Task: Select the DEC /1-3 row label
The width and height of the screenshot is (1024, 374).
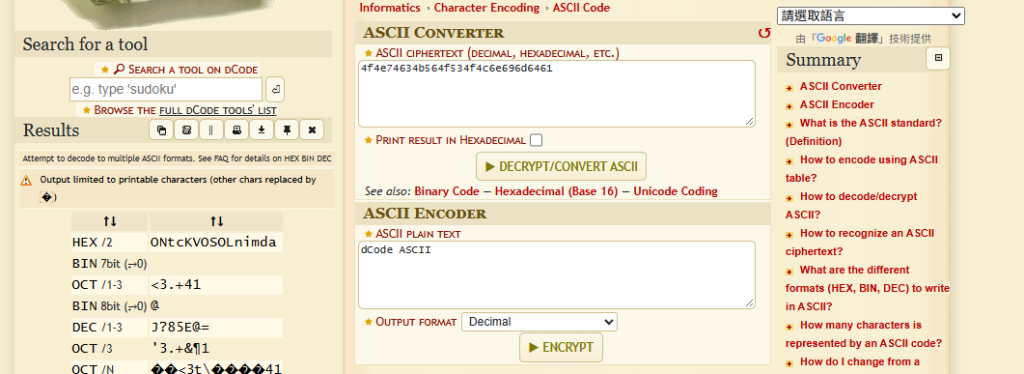Action: point(97,327)
